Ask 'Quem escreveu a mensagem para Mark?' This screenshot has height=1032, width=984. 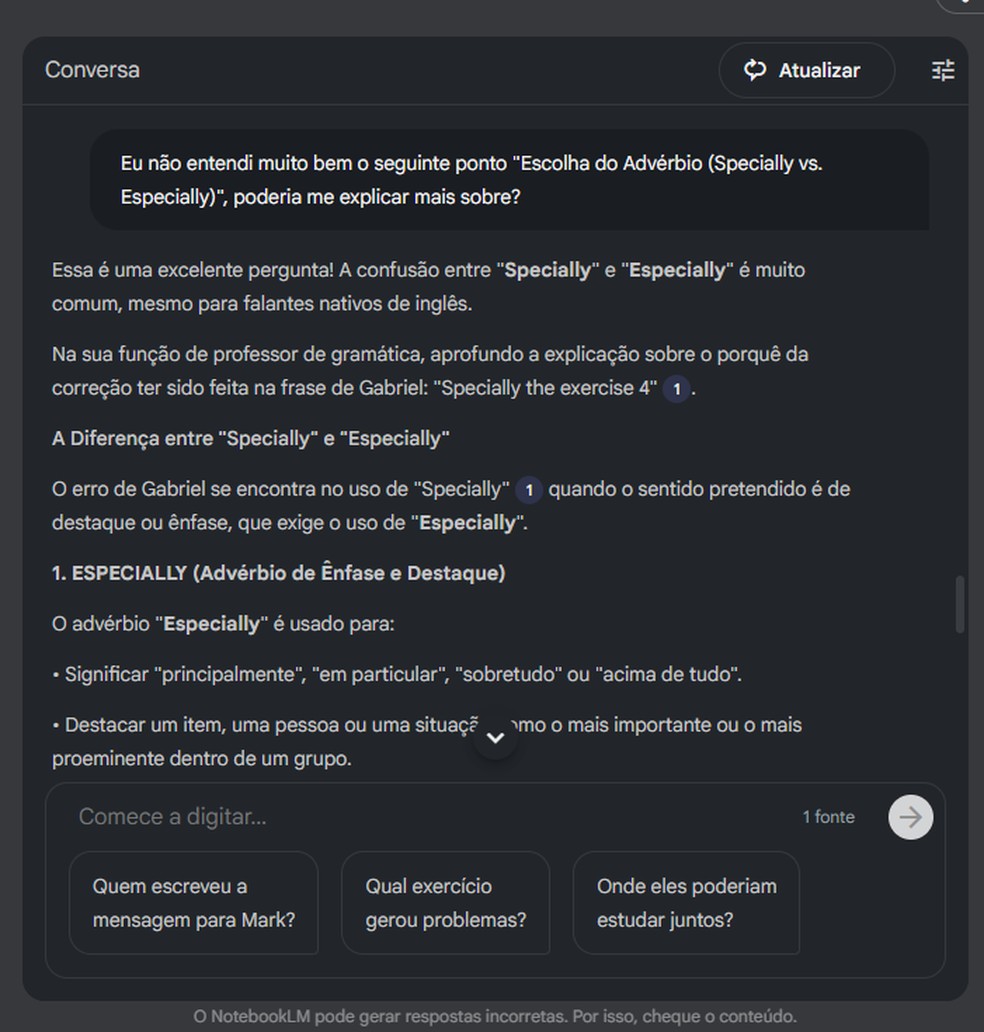pos(194,902)
